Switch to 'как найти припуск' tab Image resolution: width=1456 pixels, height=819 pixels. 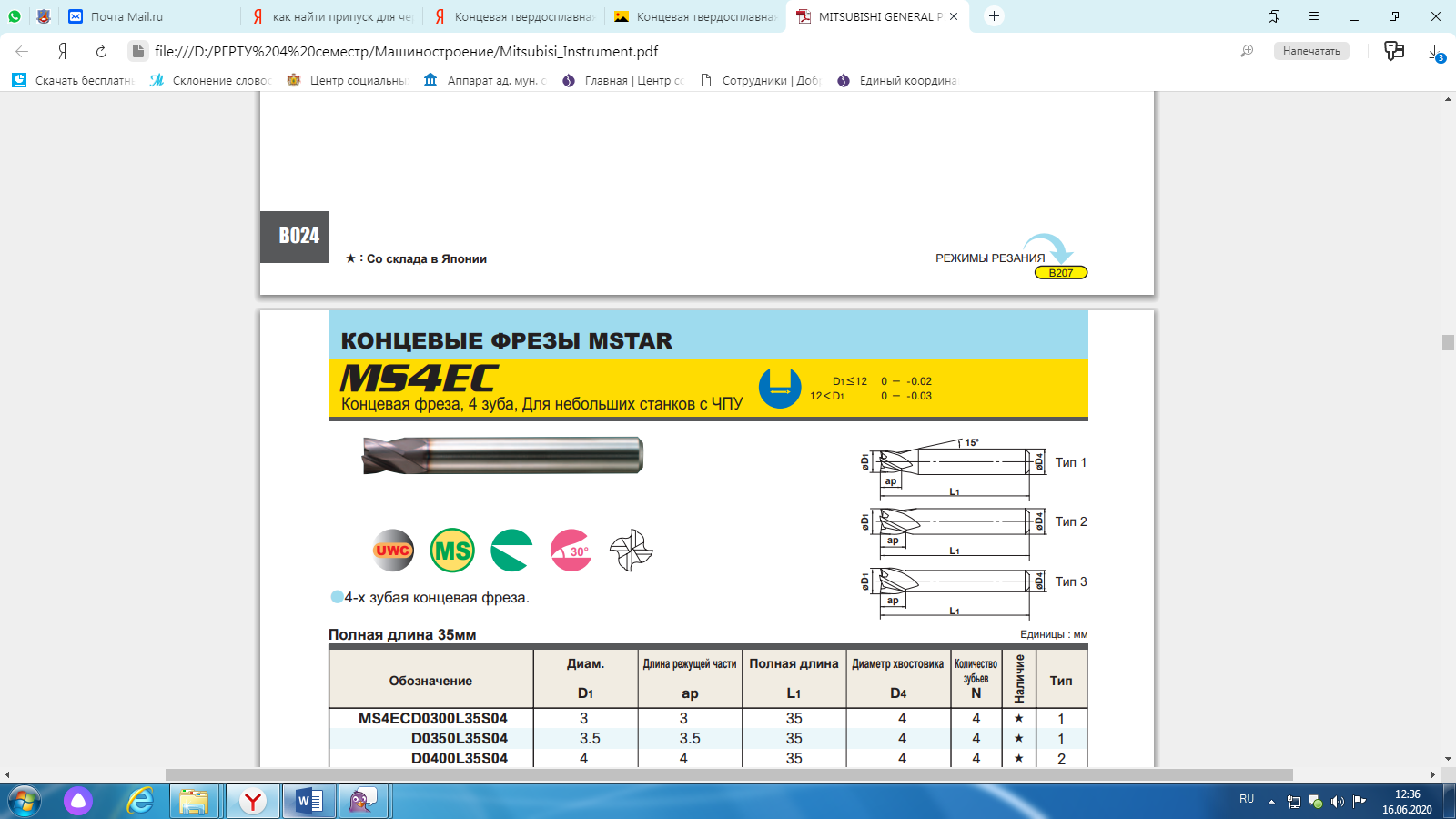(x=331, y=16)
